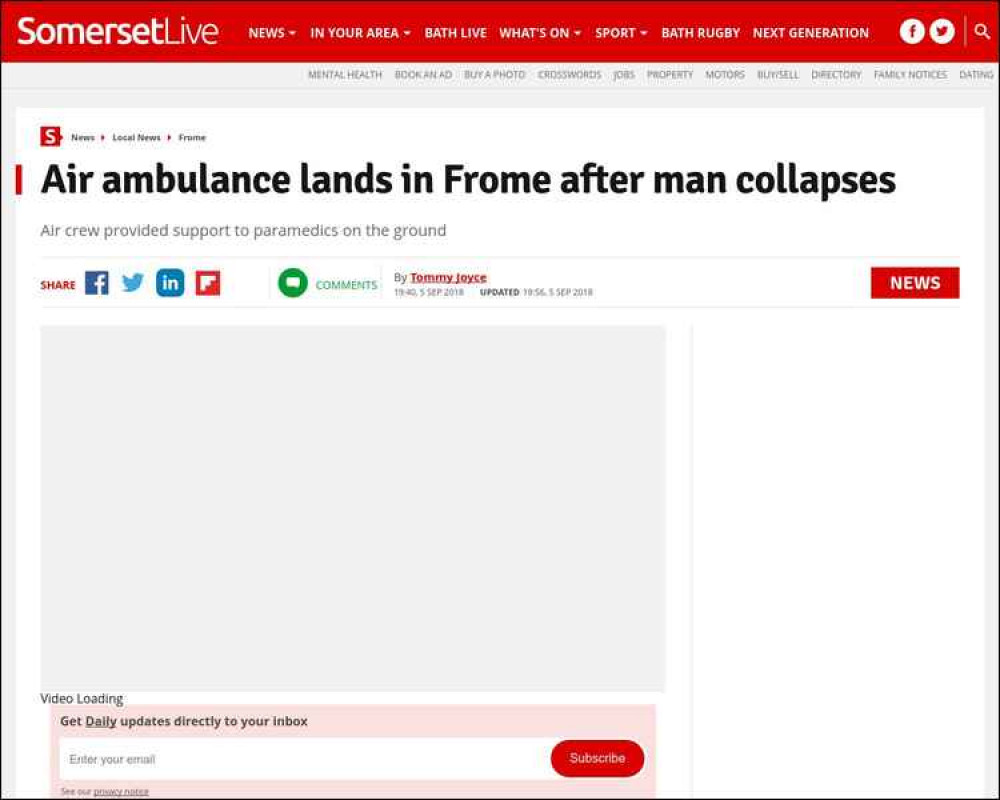Expand the NEWS dropdown menu
1000x800 pixels.
[x=272, y=33]
